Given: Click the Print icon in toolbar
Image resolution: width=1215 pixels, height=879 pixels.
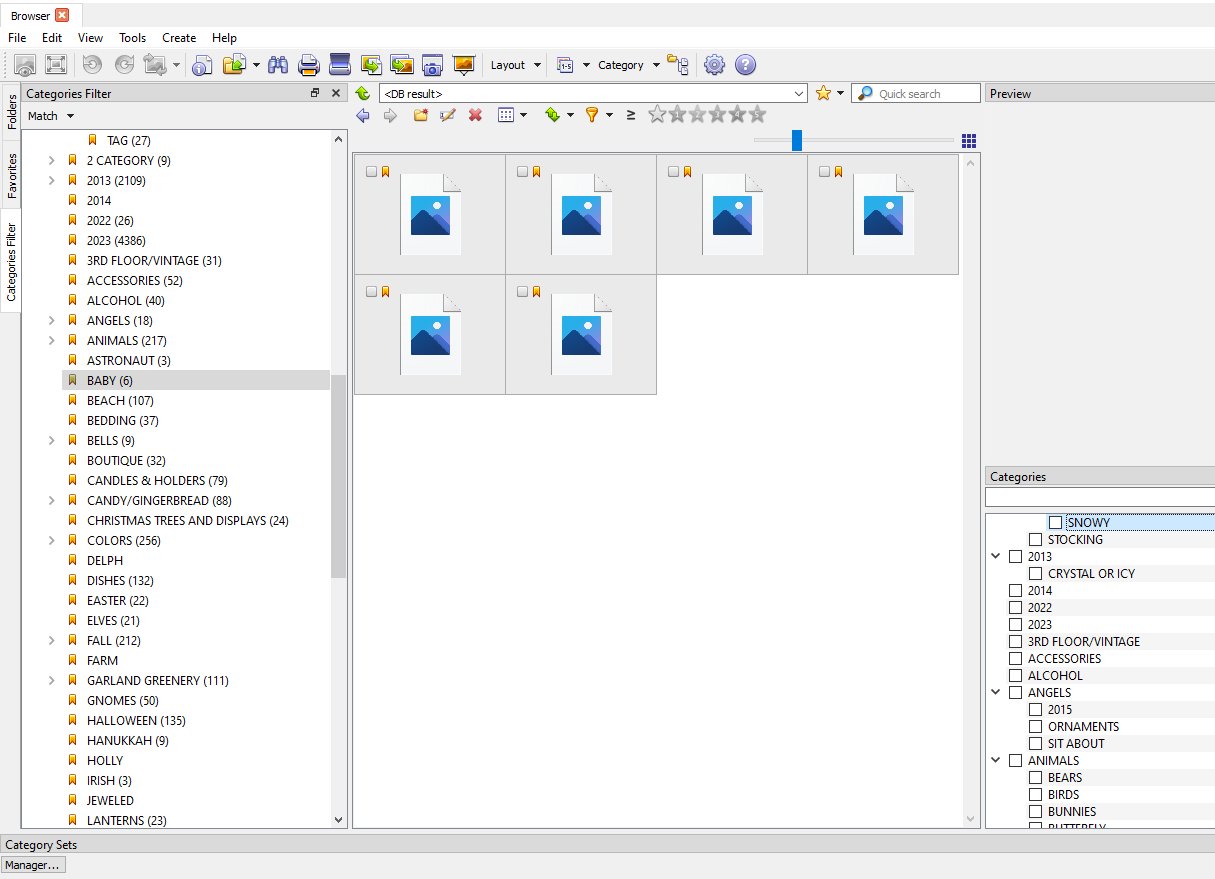Looking at the screenshot, I should point(309,65).
